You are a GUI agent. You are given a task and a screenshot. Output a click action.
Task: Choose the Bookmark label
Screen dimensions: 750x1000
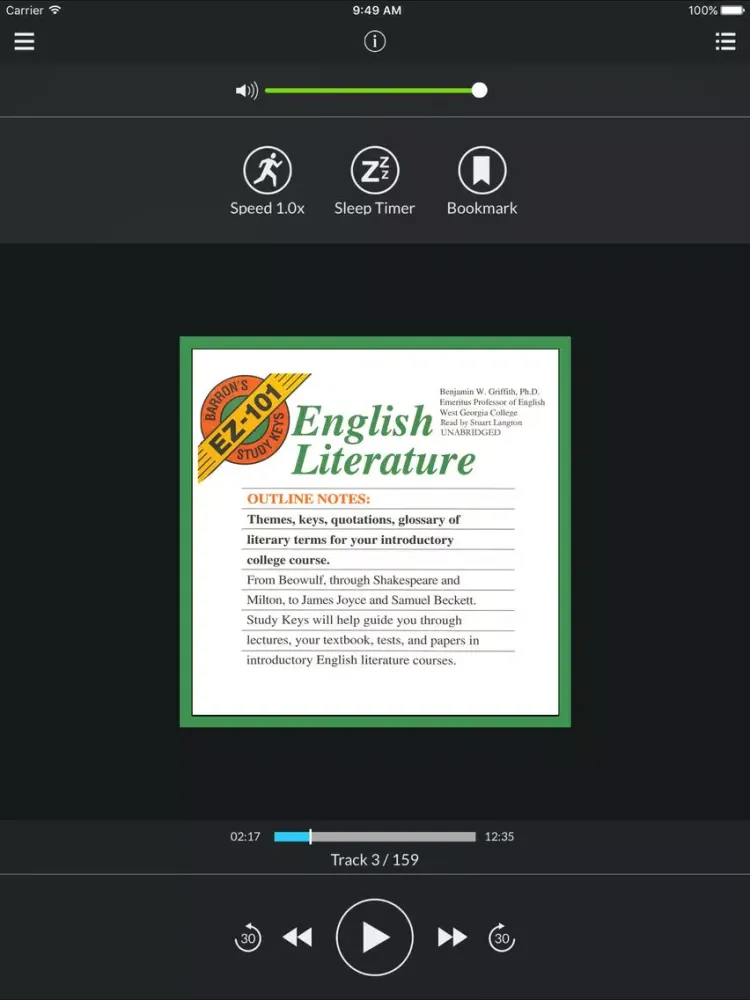point(482,208)
